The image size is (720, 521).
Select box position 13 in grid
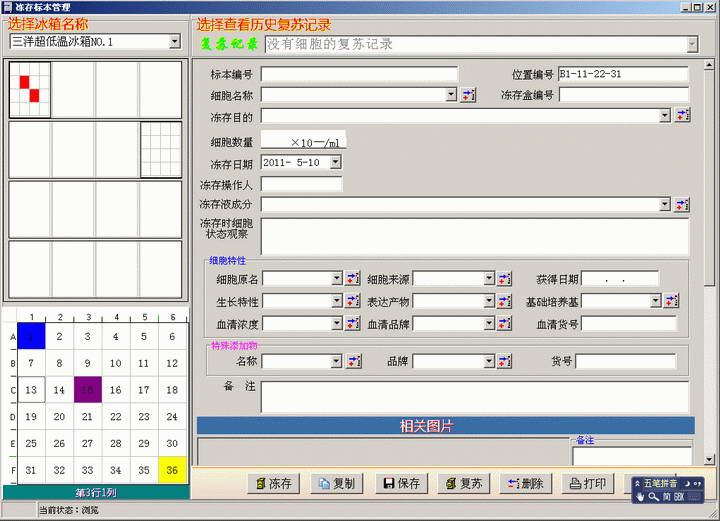tap(31, 390)
